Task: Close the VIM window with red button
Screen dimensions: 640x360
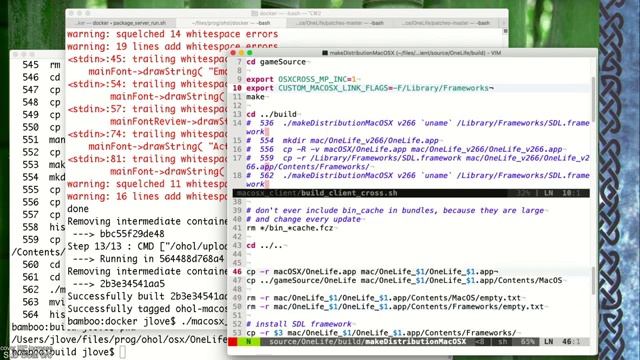Action: 233,53
